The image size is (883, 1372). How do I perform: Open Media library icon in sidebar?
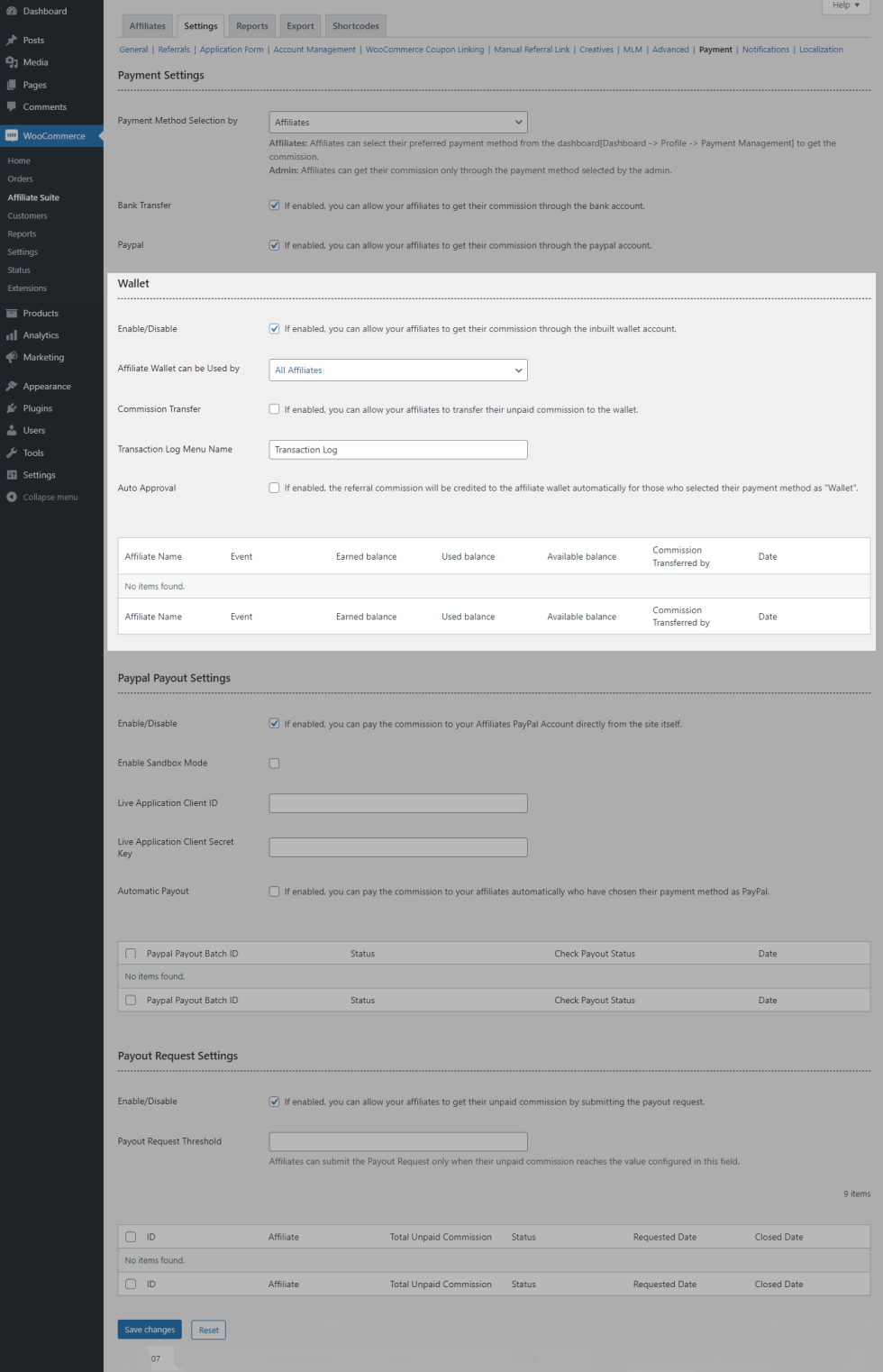(12, 62)
